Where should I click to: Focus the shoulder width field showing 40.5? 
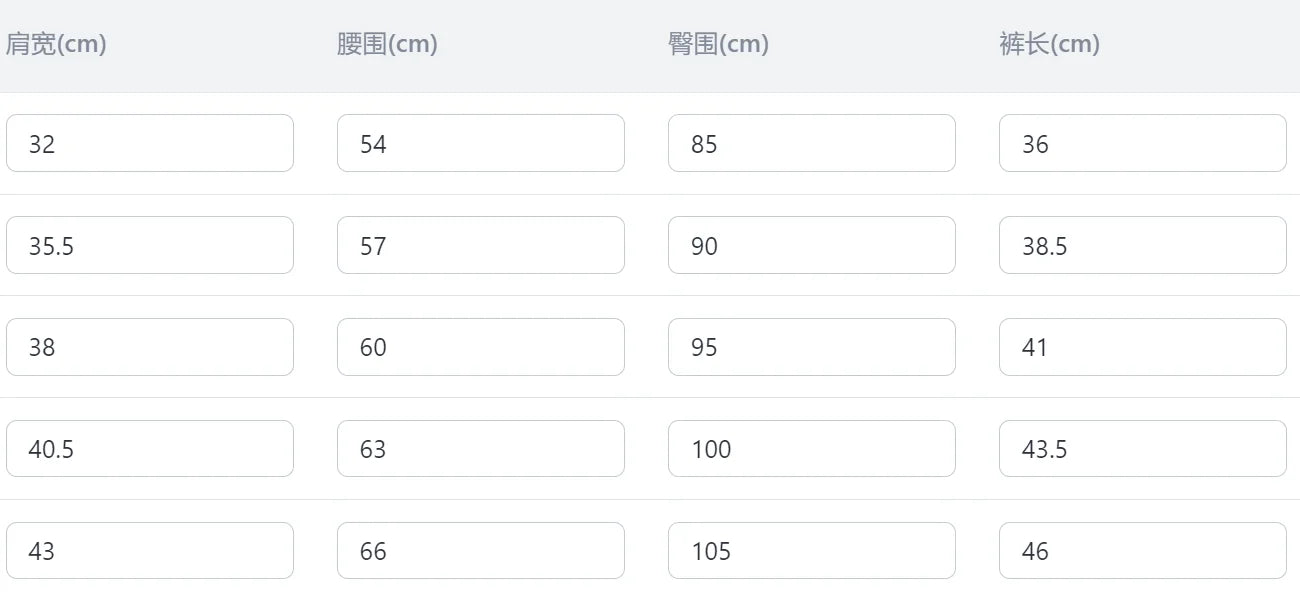150,449
